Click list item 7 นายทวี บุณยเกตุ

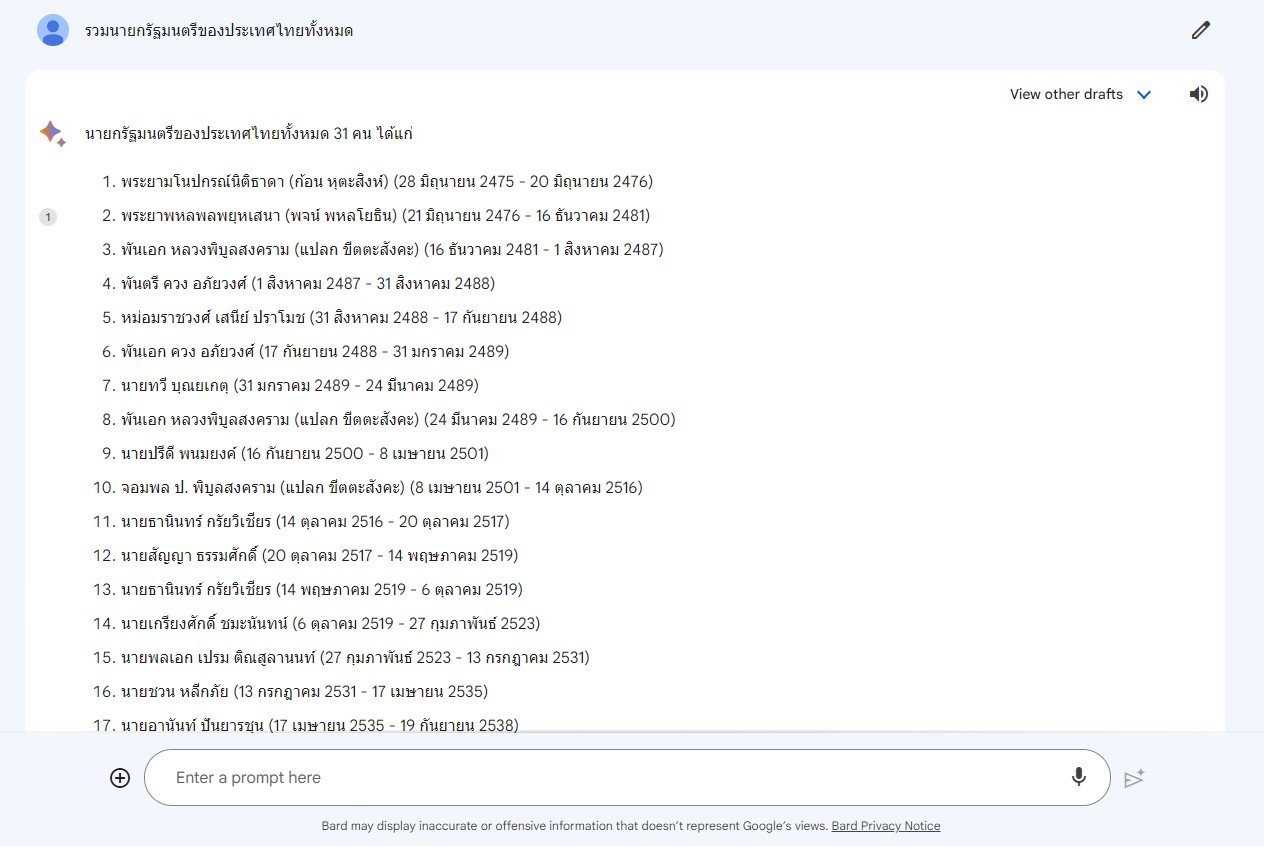tap(299, 386)
